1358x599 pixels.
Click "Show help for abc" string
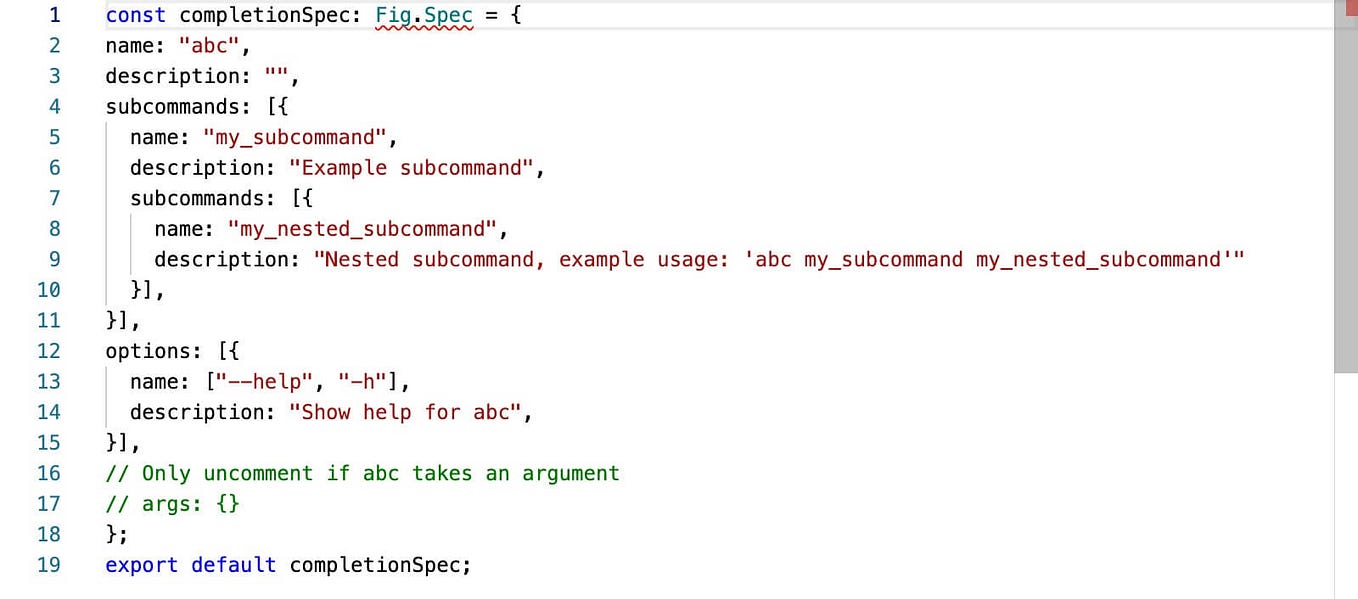click(x=405, y=411)
